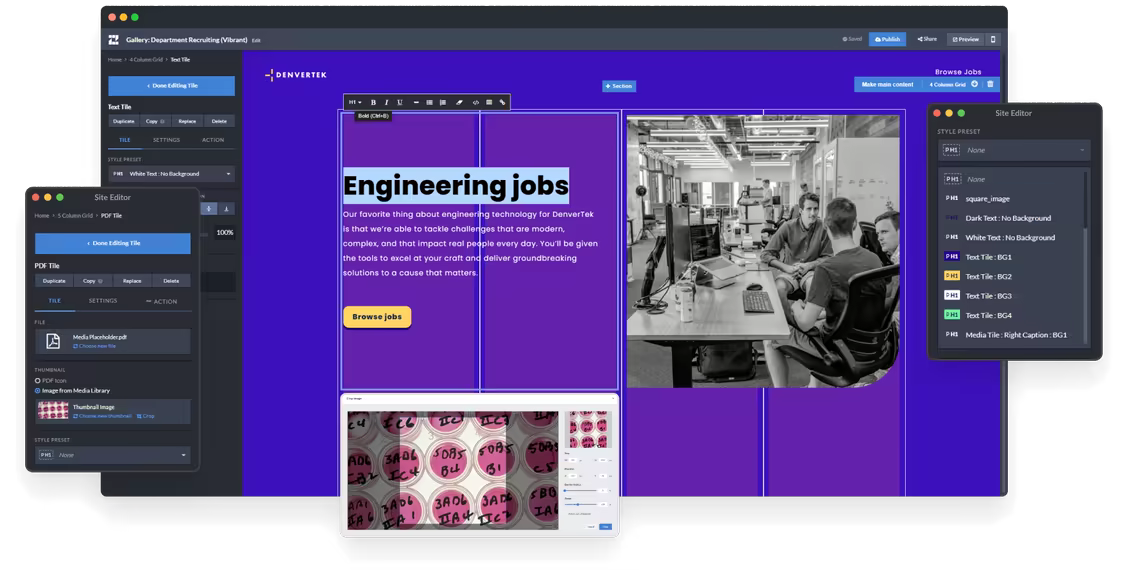Click Choose new file link
The image size is (1128, 582).
click(94, 346)
